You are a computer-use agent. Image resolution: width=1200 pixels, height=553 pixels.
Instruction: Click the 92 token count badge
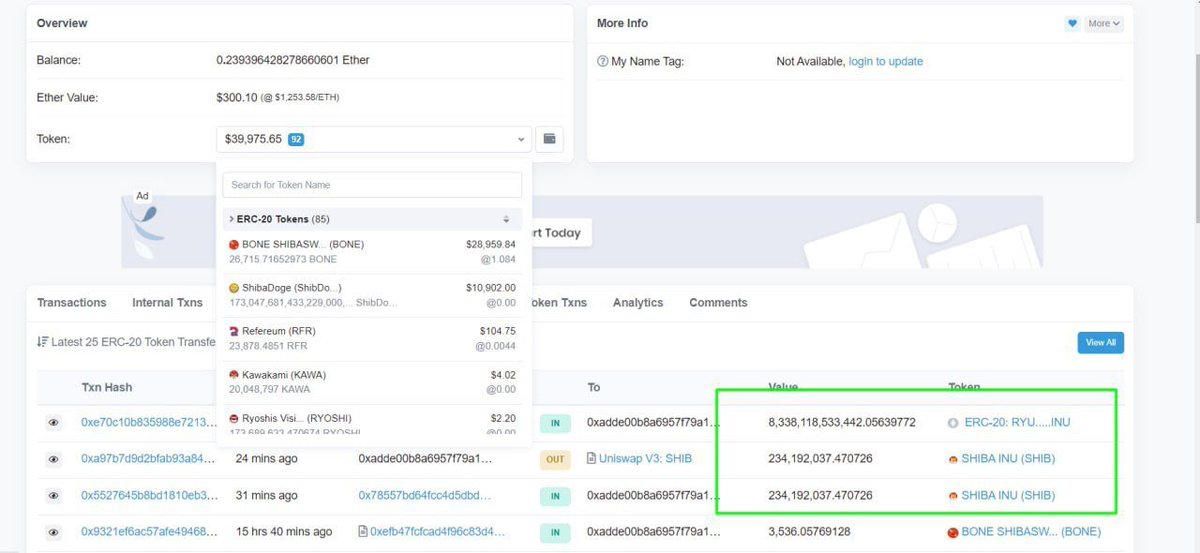tap(296, 140)
